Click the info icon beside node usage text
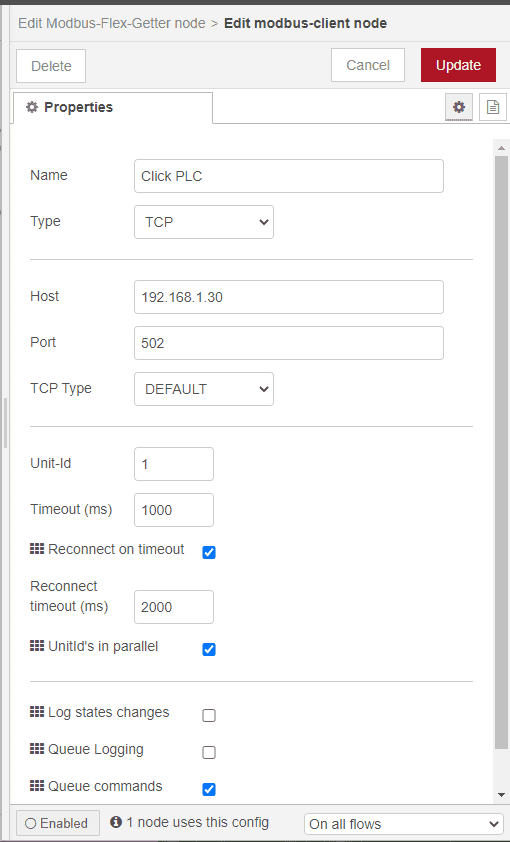 pos(116,822)
